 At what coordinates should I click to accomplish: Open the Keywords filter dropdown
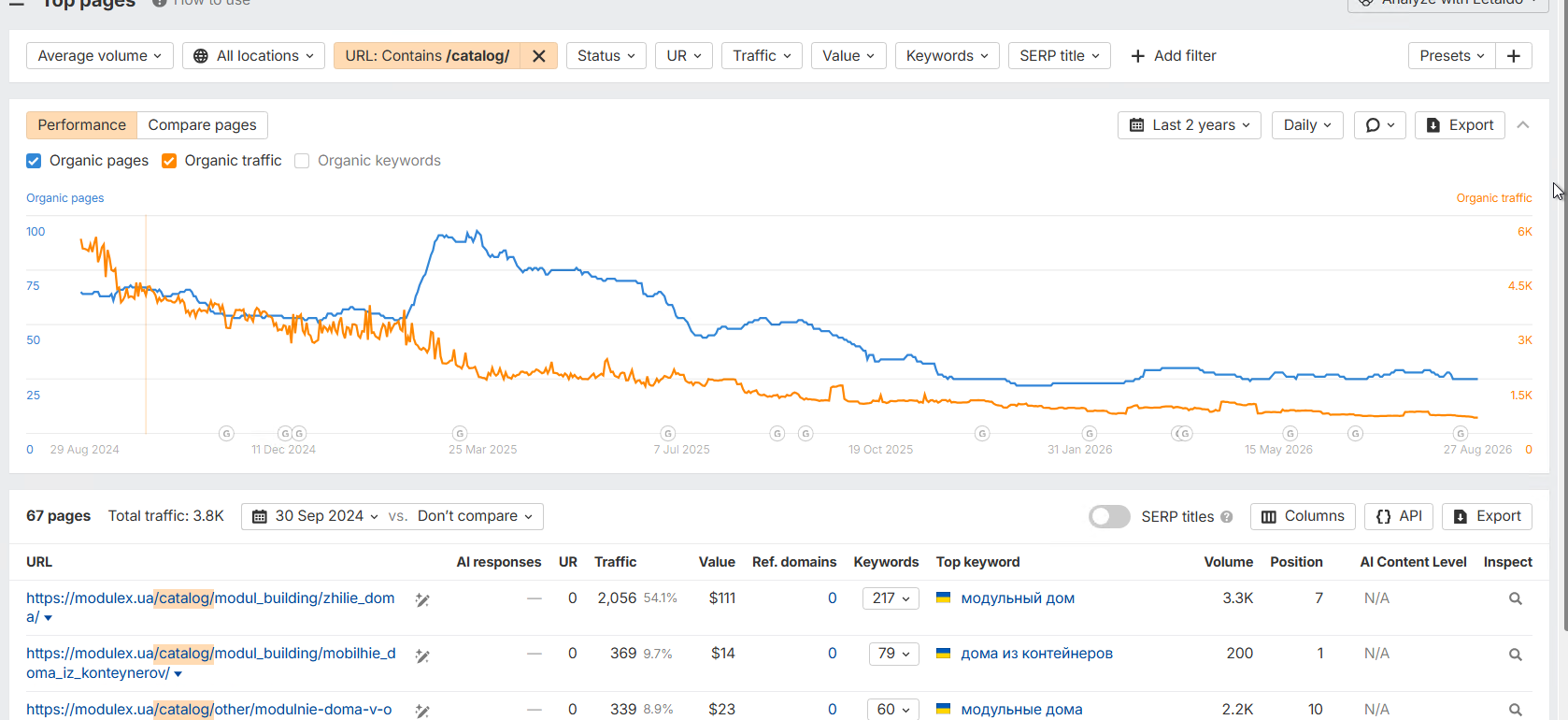tap(947, 56)
